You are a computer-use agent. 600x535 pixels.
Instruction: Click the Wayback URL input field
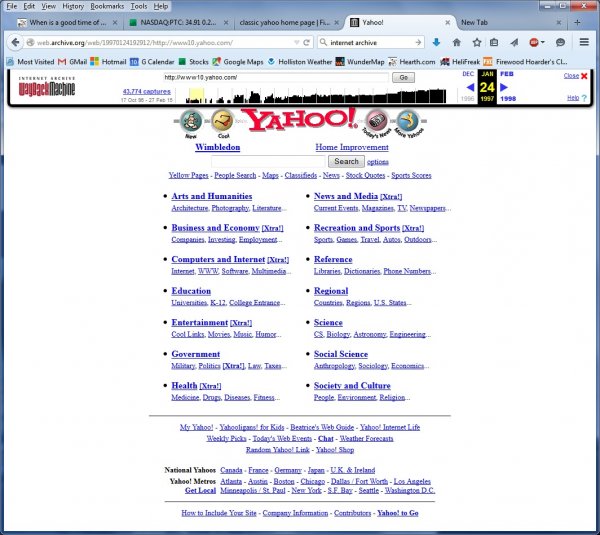pyautogui.click(x=276, y=77)
